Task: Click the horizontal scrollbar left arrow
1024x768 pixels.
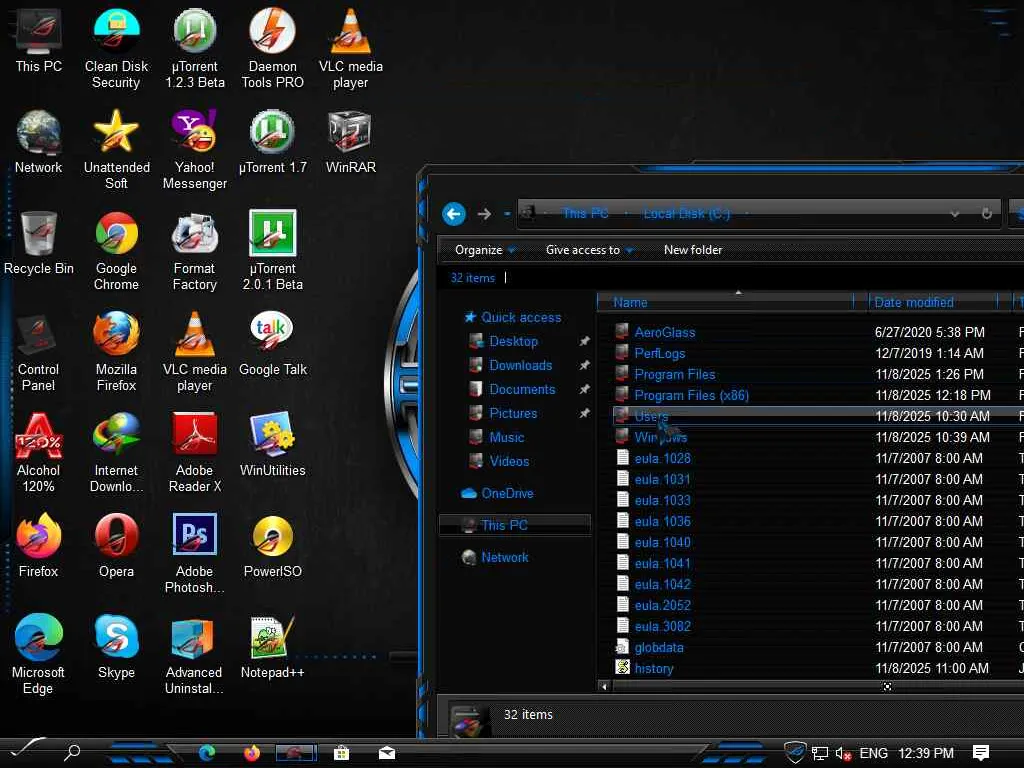Action: tap(604, 686)
